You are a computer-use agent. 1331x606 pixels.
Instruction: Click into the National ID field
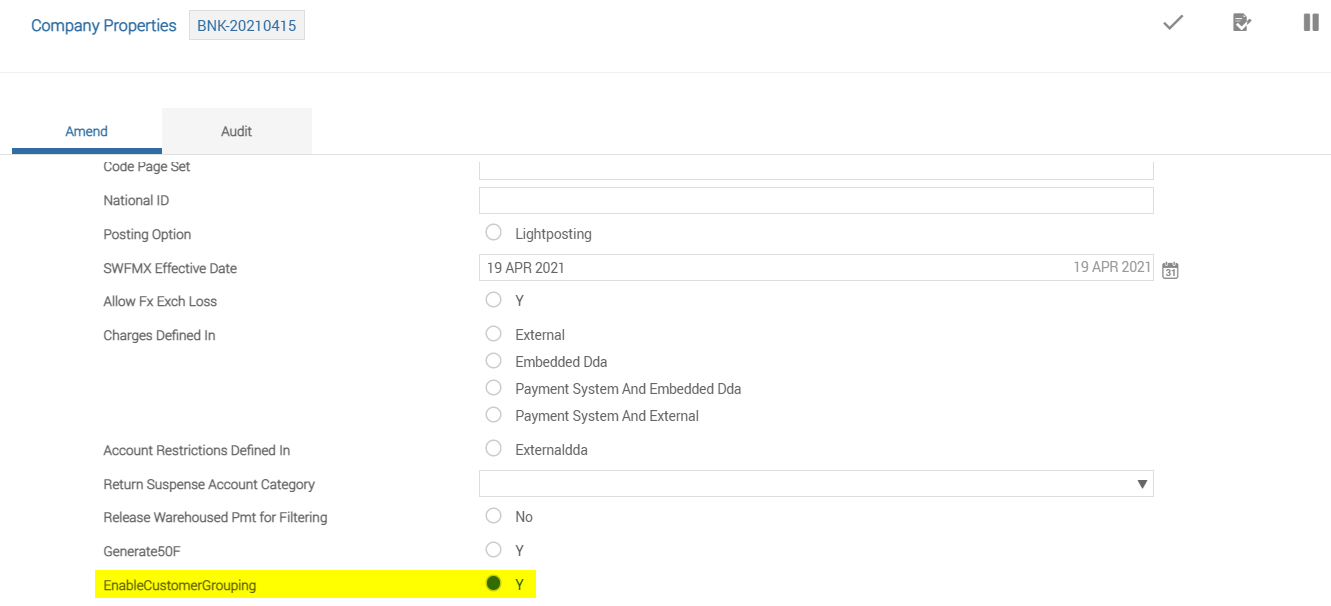pyautogui.click(x=816, y=200)
